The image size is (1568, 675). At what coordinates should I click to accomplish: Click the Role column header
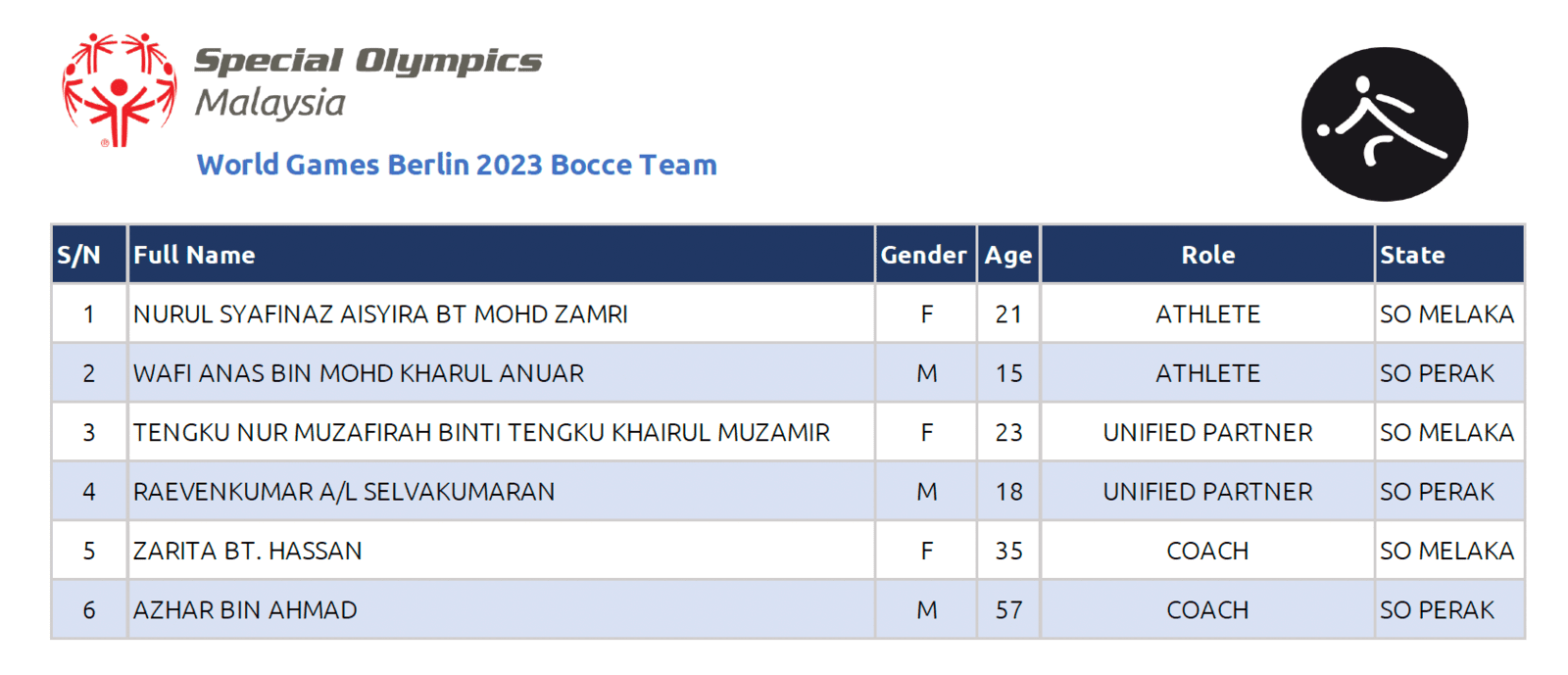coord(1207,255)
